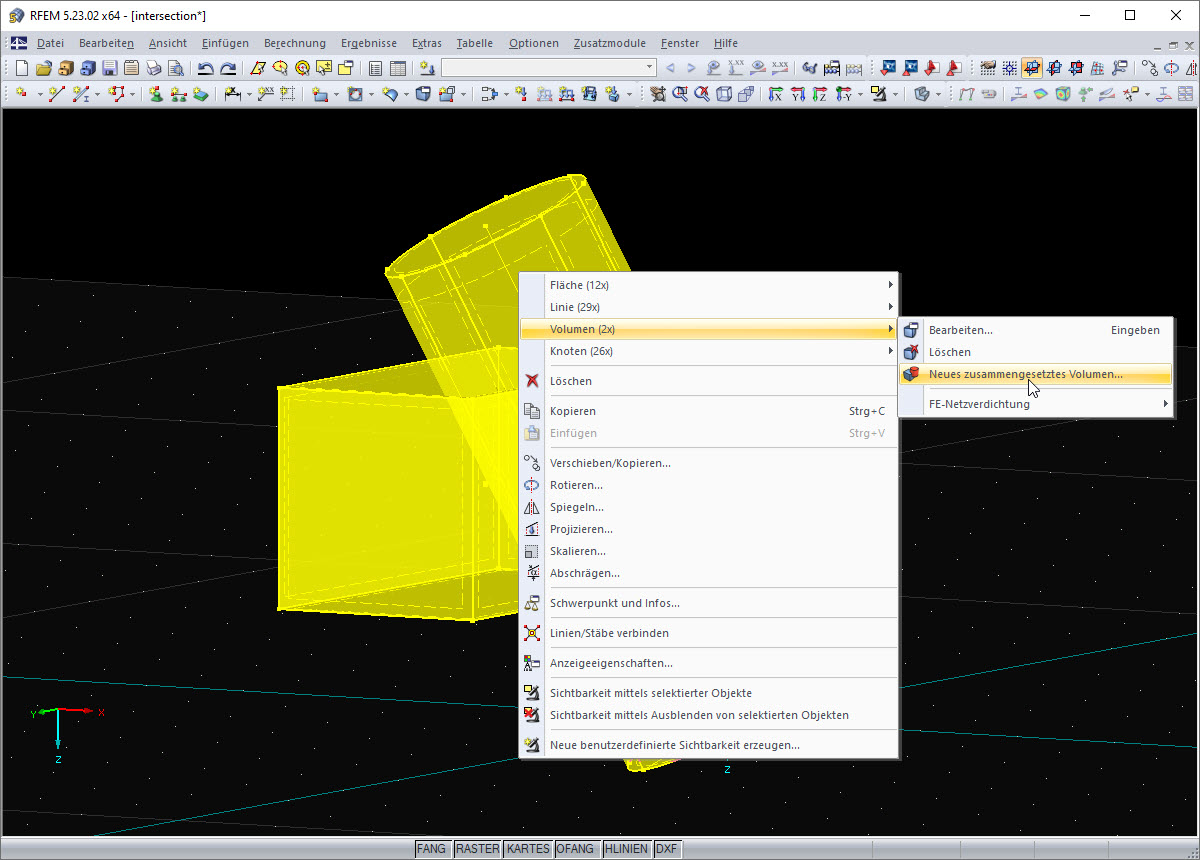Open a file using the folder icon
Screen dimensions: 1200x860
pos(43,68)
